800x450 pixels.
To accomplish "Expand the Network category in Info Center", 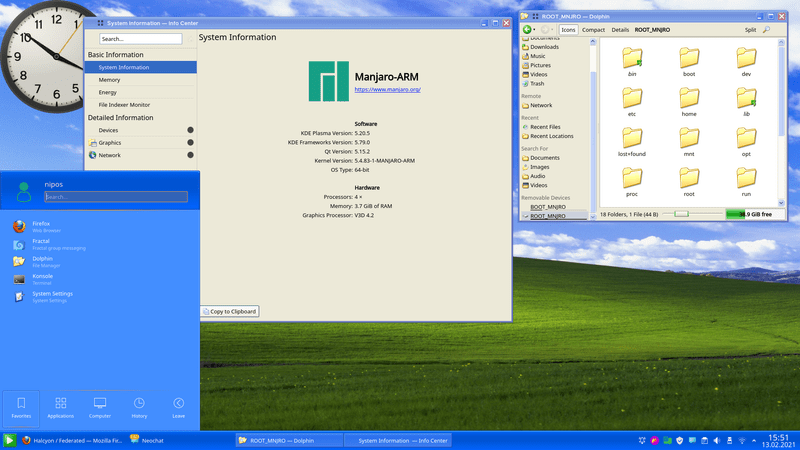I will coord(190,155).
